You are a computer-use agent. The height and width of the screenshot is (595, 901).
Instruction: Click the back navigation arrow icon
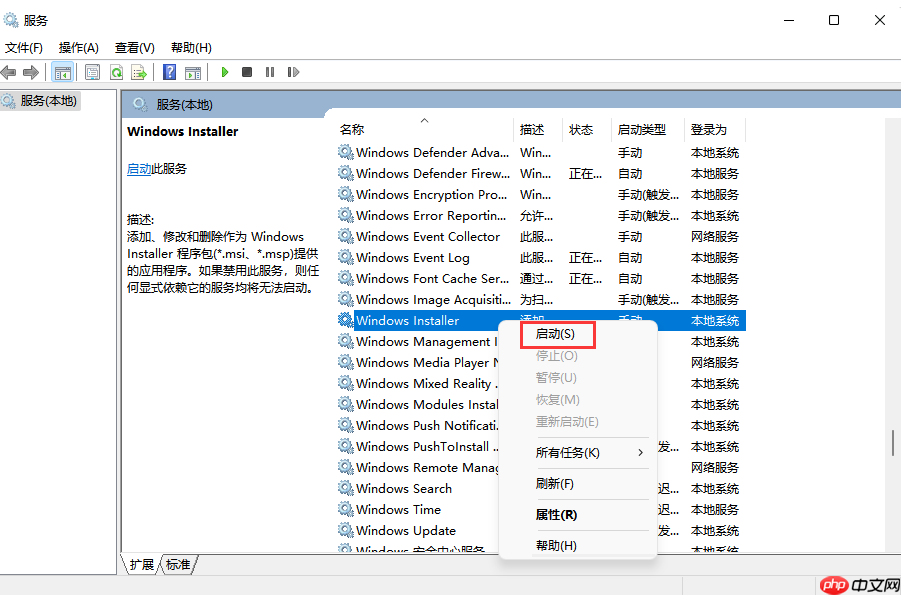coord(10,71)
